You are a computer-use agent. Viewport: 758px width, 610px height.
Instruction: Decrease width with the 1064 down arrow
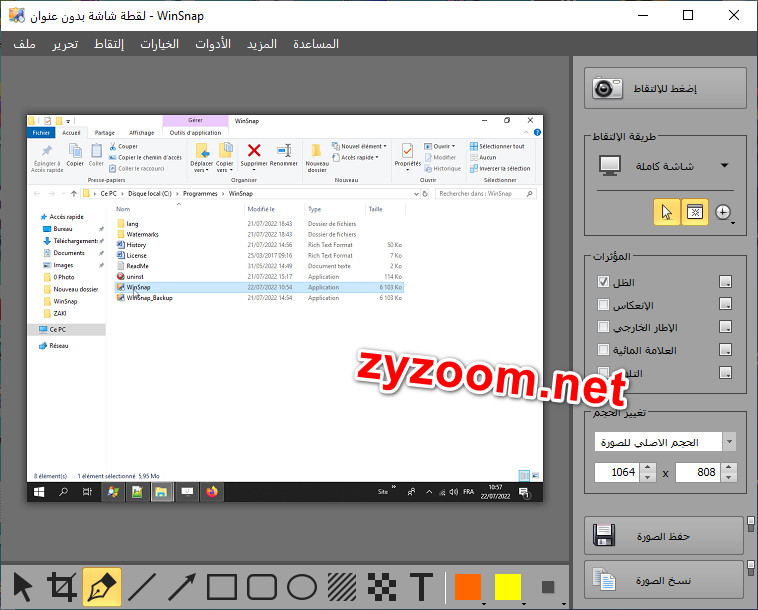point(648,477)
